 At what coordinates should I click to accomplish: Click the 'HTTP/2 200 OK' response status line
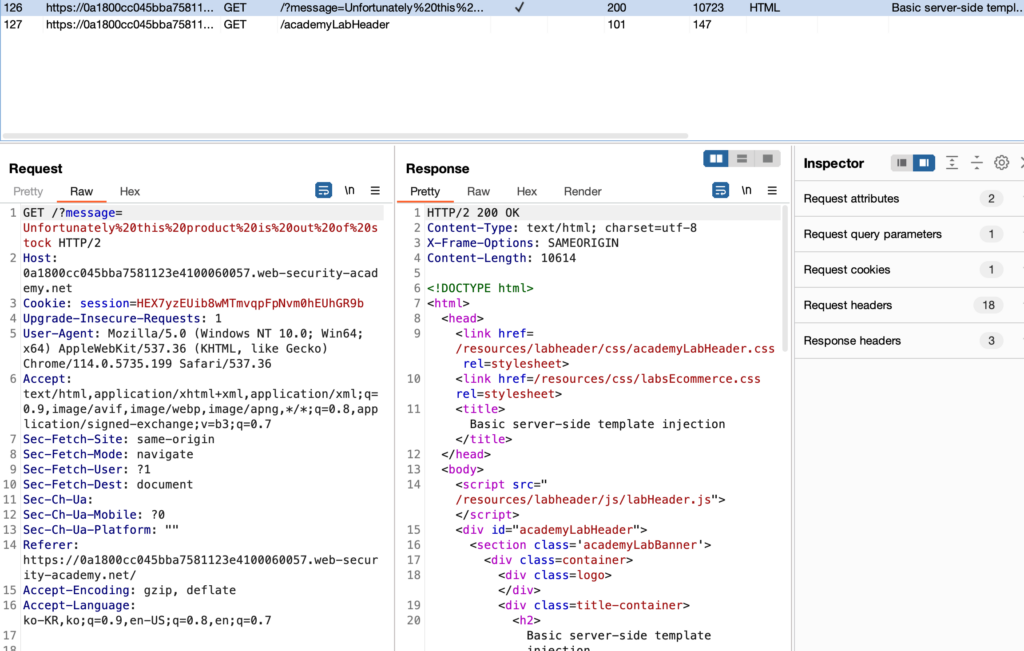[473, 213]
